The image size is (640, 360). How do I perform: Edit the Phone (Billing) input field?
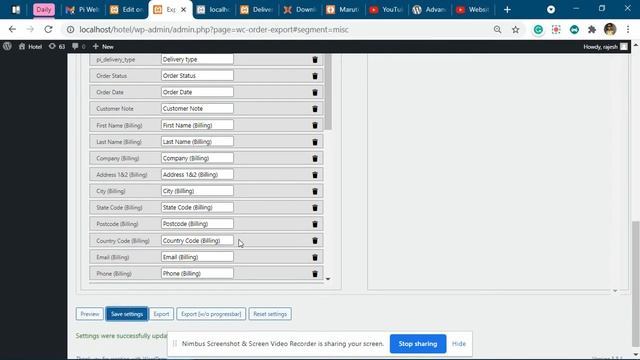click(x=197, y=273)
